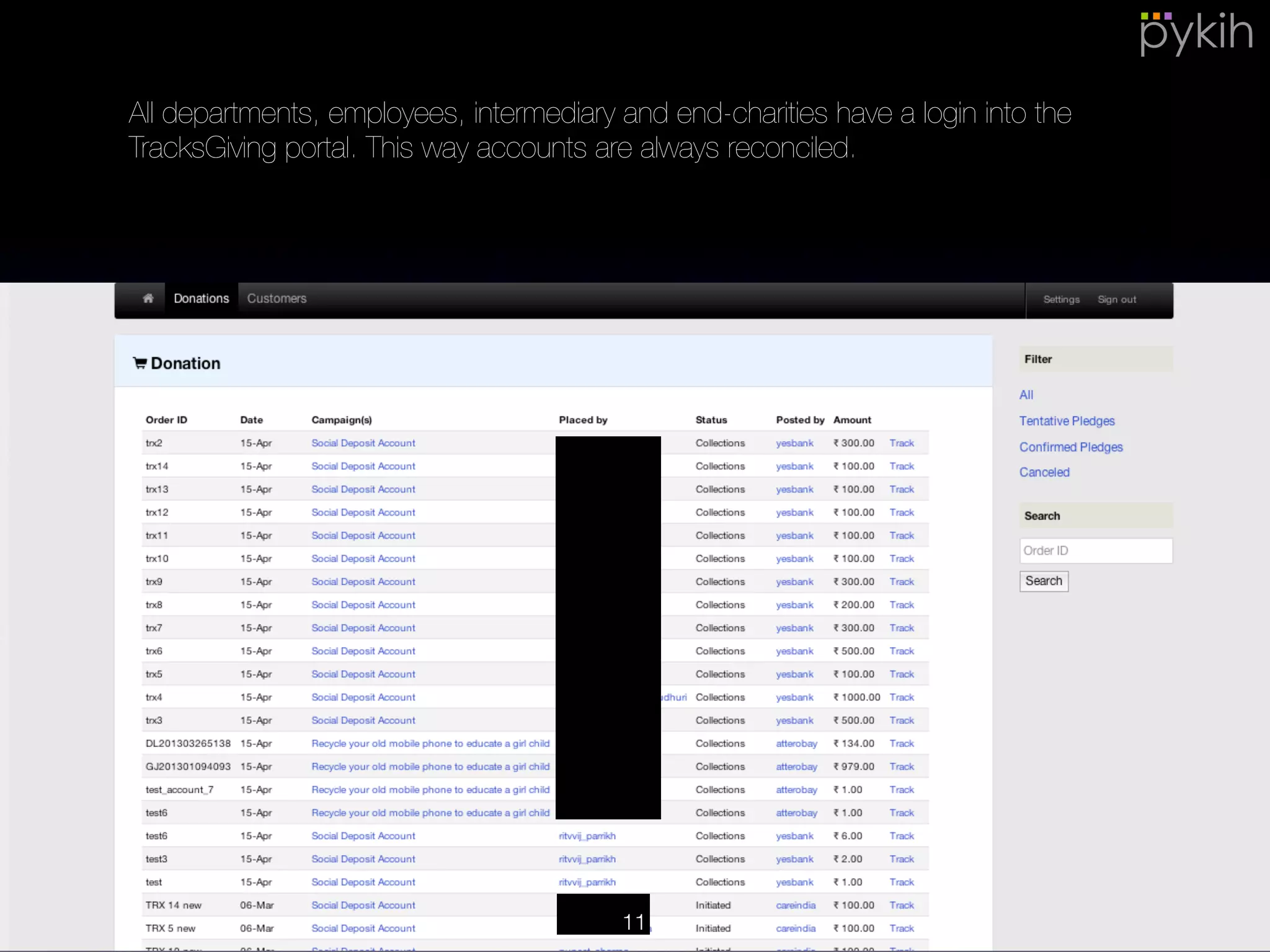Select Initiated status for TRX 14 new
Viewport: 1270px width, 952px height.
coord(713,906)
